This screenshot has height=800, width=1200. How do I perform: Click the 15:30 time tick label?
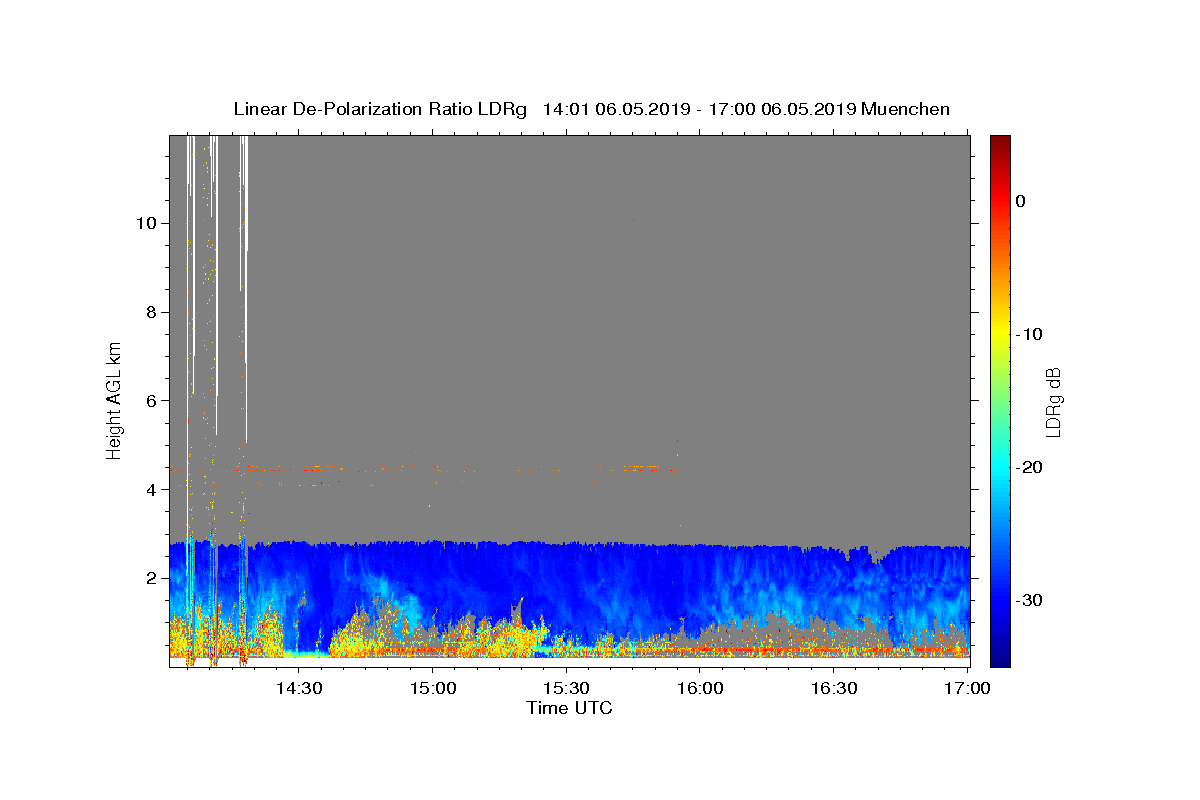coord(566,688)
